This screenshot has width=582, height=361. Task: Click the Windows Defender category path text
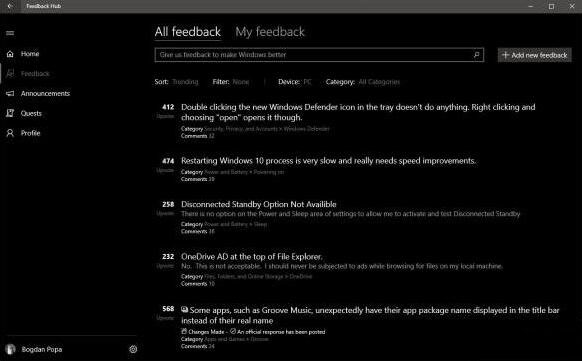click(x=267, y=129)
